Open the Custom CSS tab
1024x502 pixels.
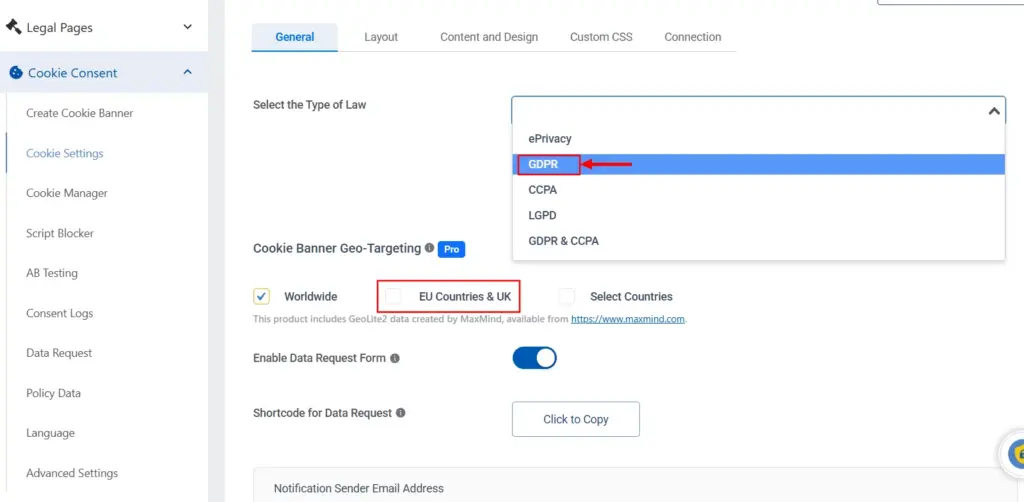(x=601, y=37)
